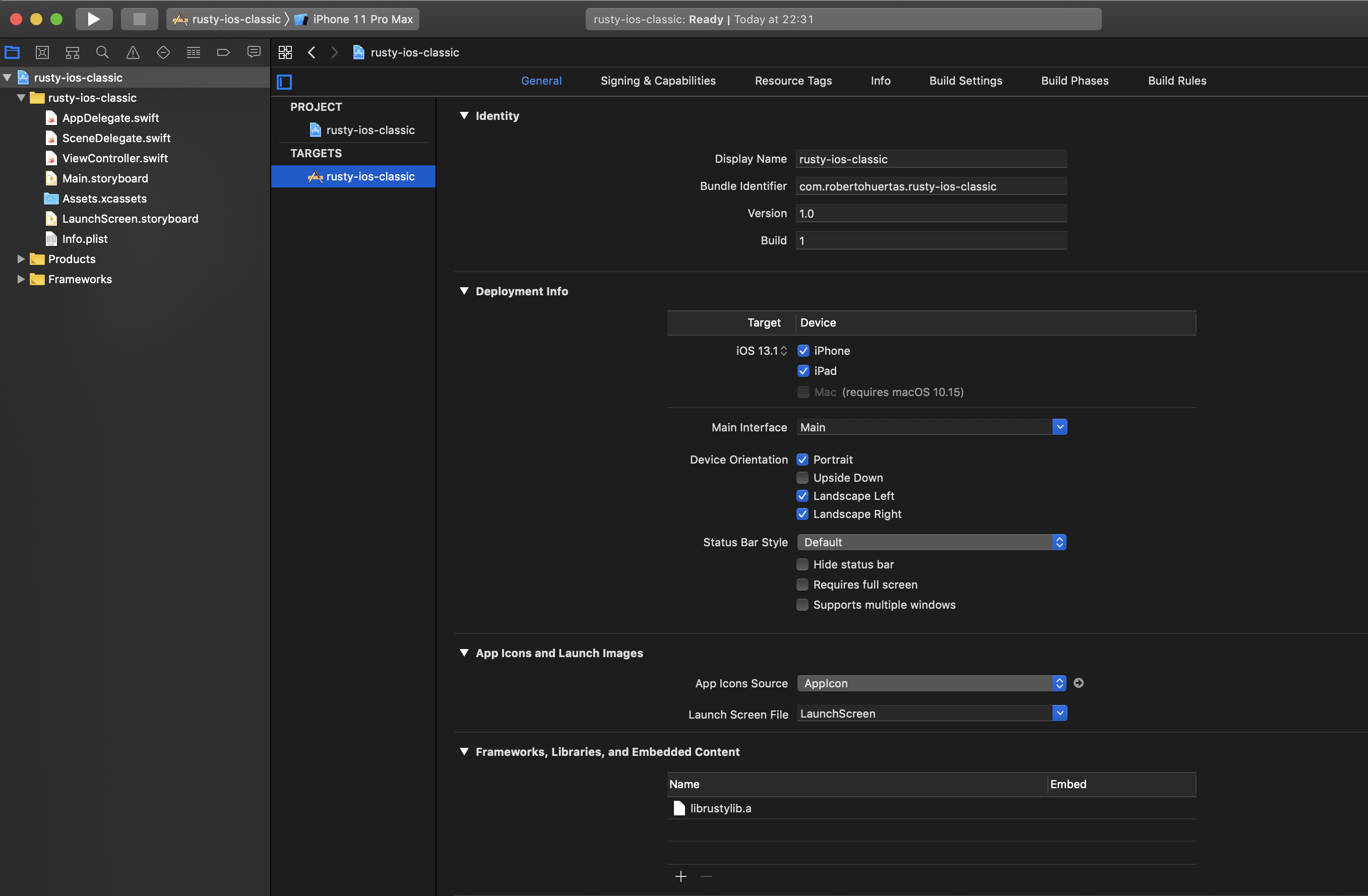This screenshot has width=1368, height=896.
Task: Select iPhone 11 Pro Max destination
Action: (x=362, y=19)
